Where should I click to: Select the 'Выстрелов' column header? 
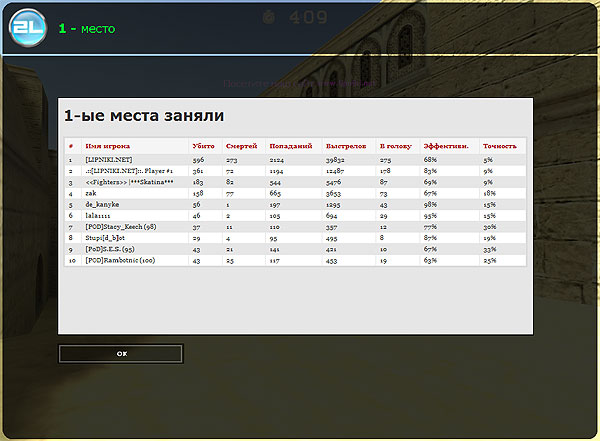[345, 146]
